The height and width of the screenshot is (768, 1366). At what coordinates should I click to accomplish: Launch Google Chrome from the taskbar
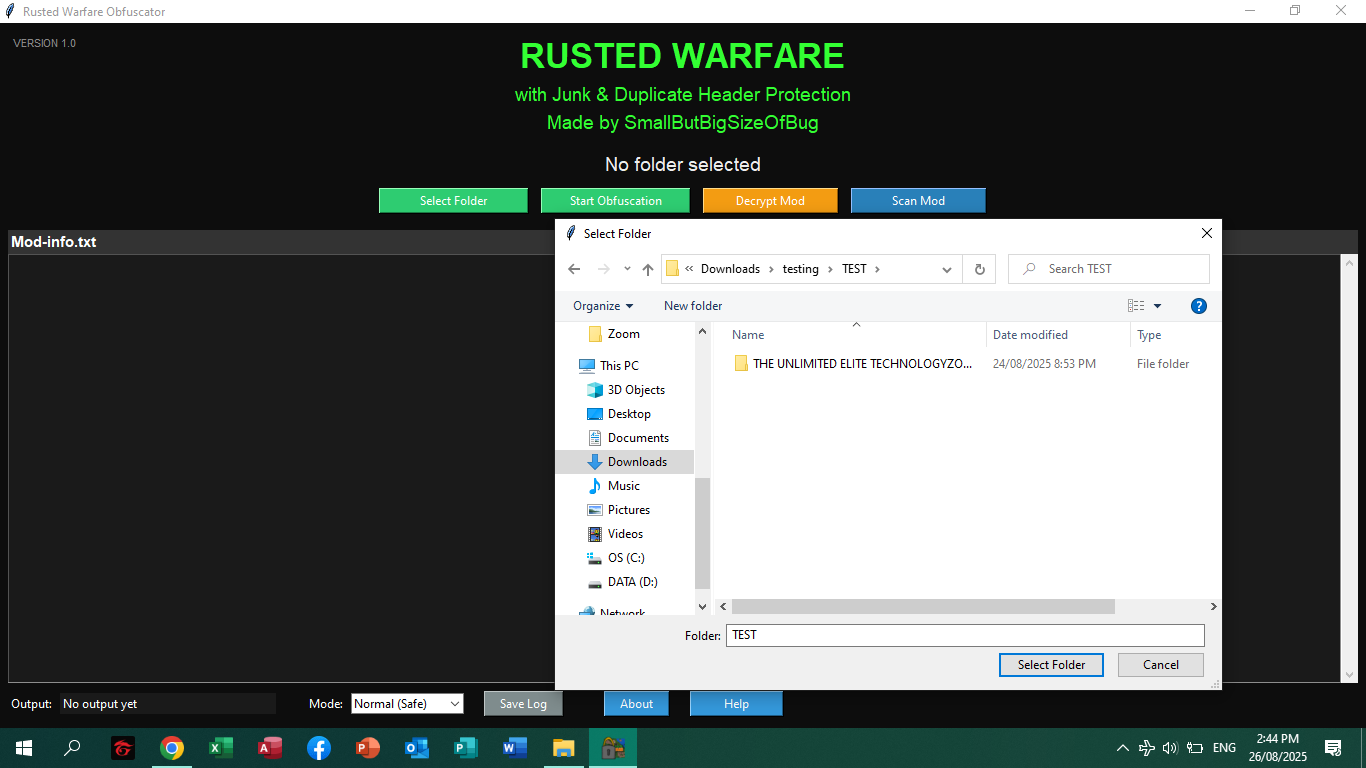(x=172, y=748)
